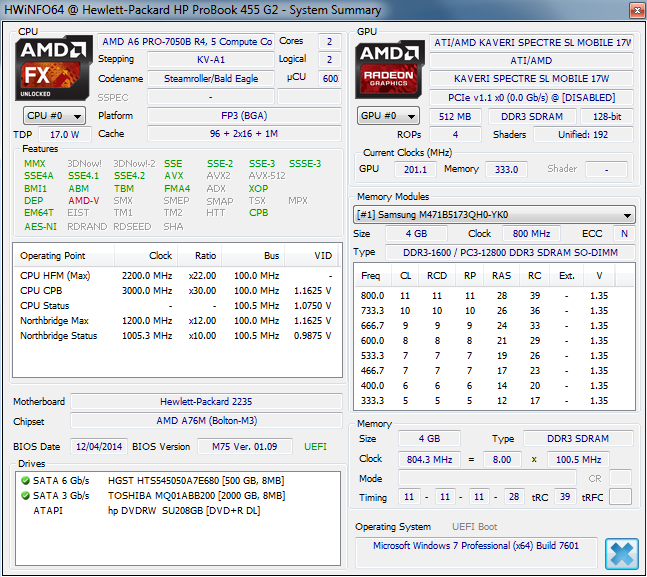Select the 800.0 frequency timing row
Image resolution: width=647 pixels, height=577 pixels.
(x=494, y=296)
